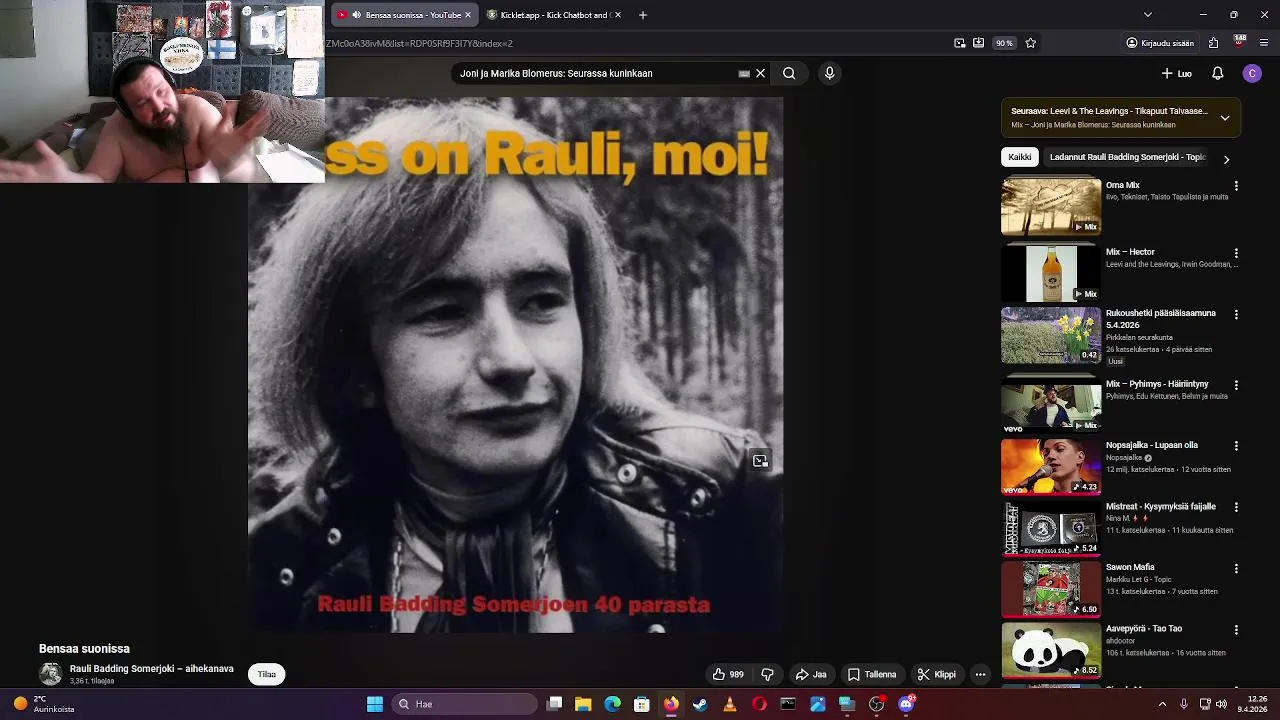Open Rauli Badding Somerjoki channel link

tap(151, 668)
